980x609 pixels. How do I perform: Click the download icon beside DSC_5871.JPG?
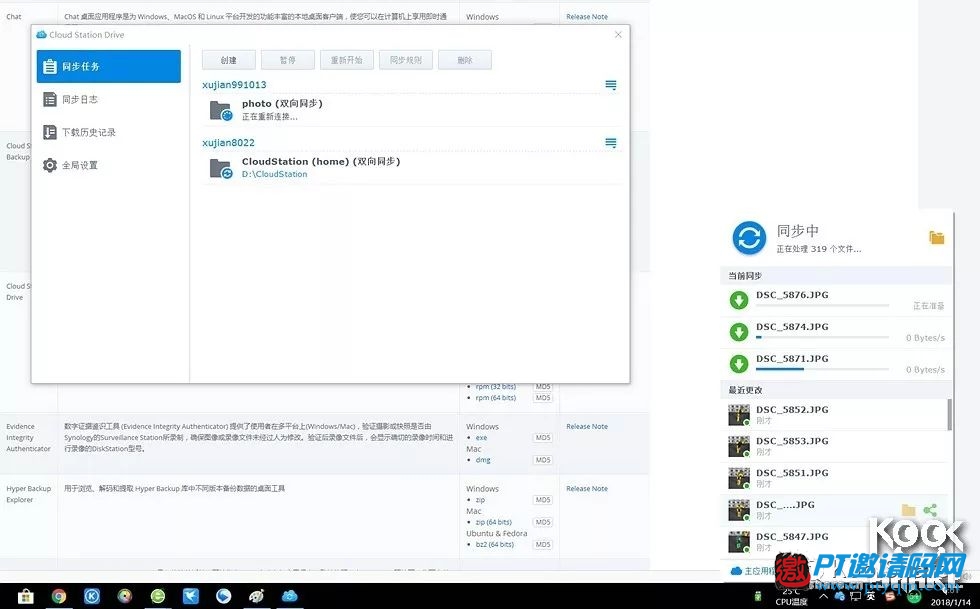click(739, 364)
